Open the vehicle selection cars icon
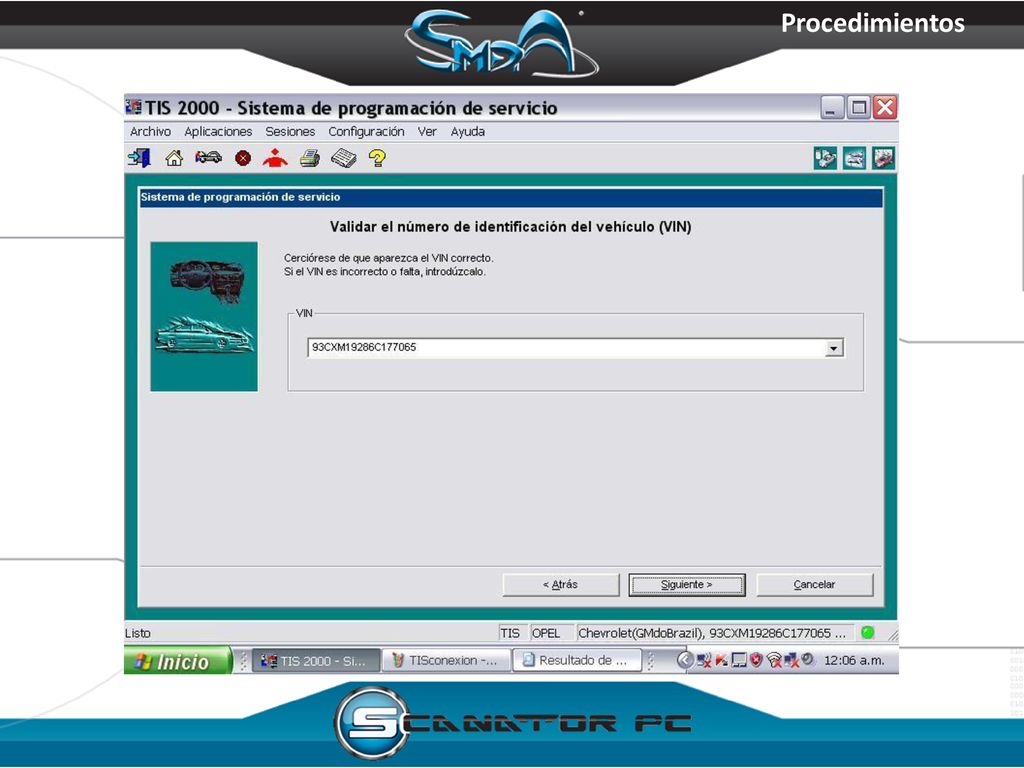Viewport: 1024px width, 768px height. (x=208, y=157)
